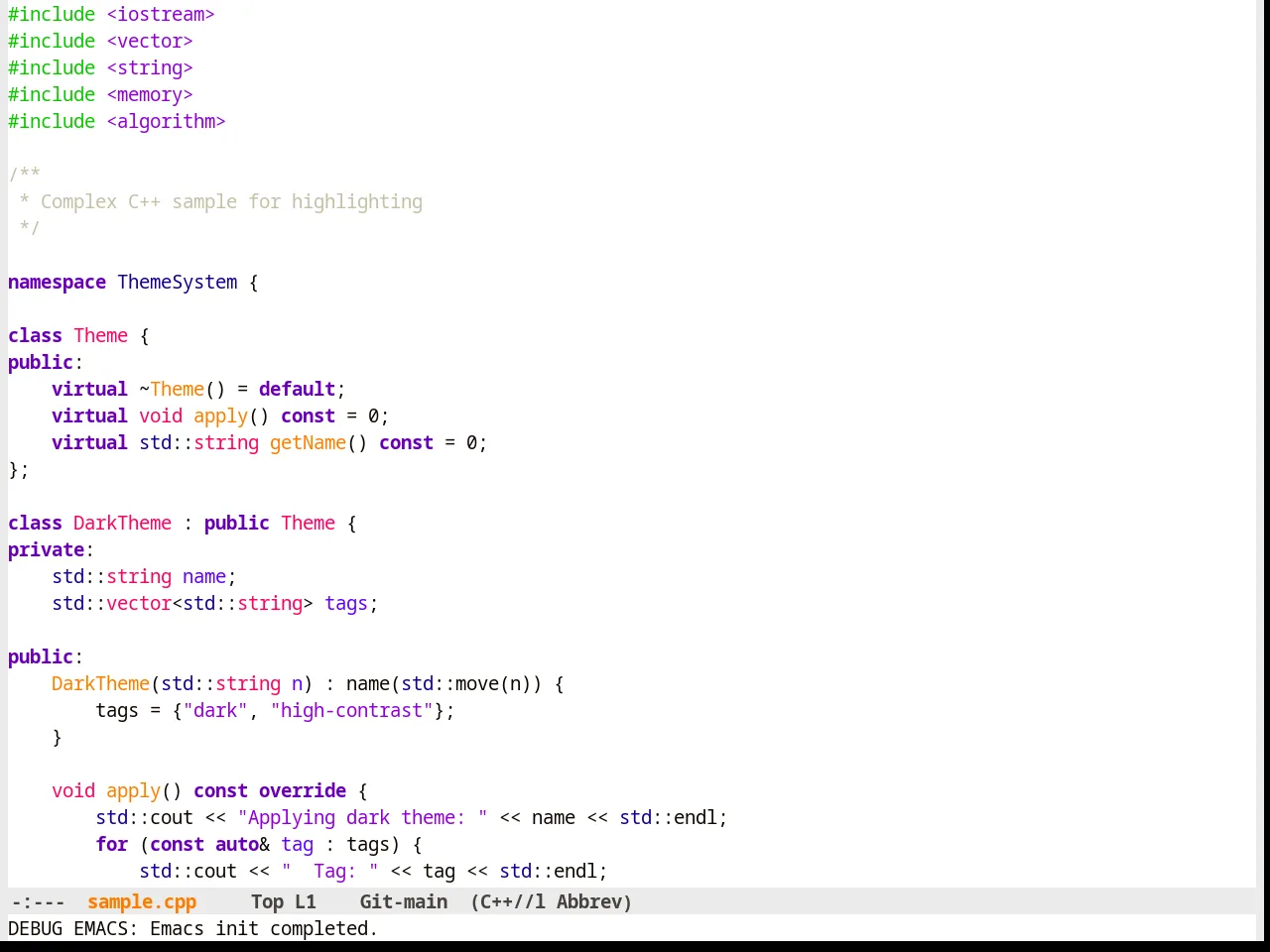This screenshot has width=1270, height=952.
Task: Click the 'getName' function name
Action: point(308,442)
